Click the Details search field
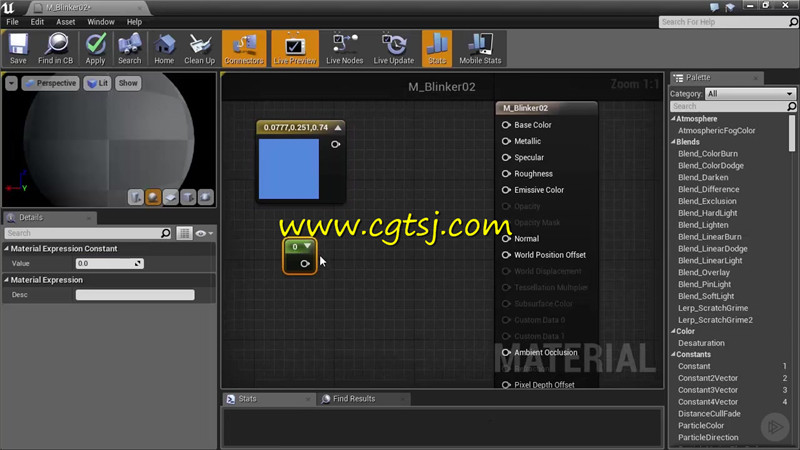The height and width of the screenshot is (450, 800). [x=88, y=233]
